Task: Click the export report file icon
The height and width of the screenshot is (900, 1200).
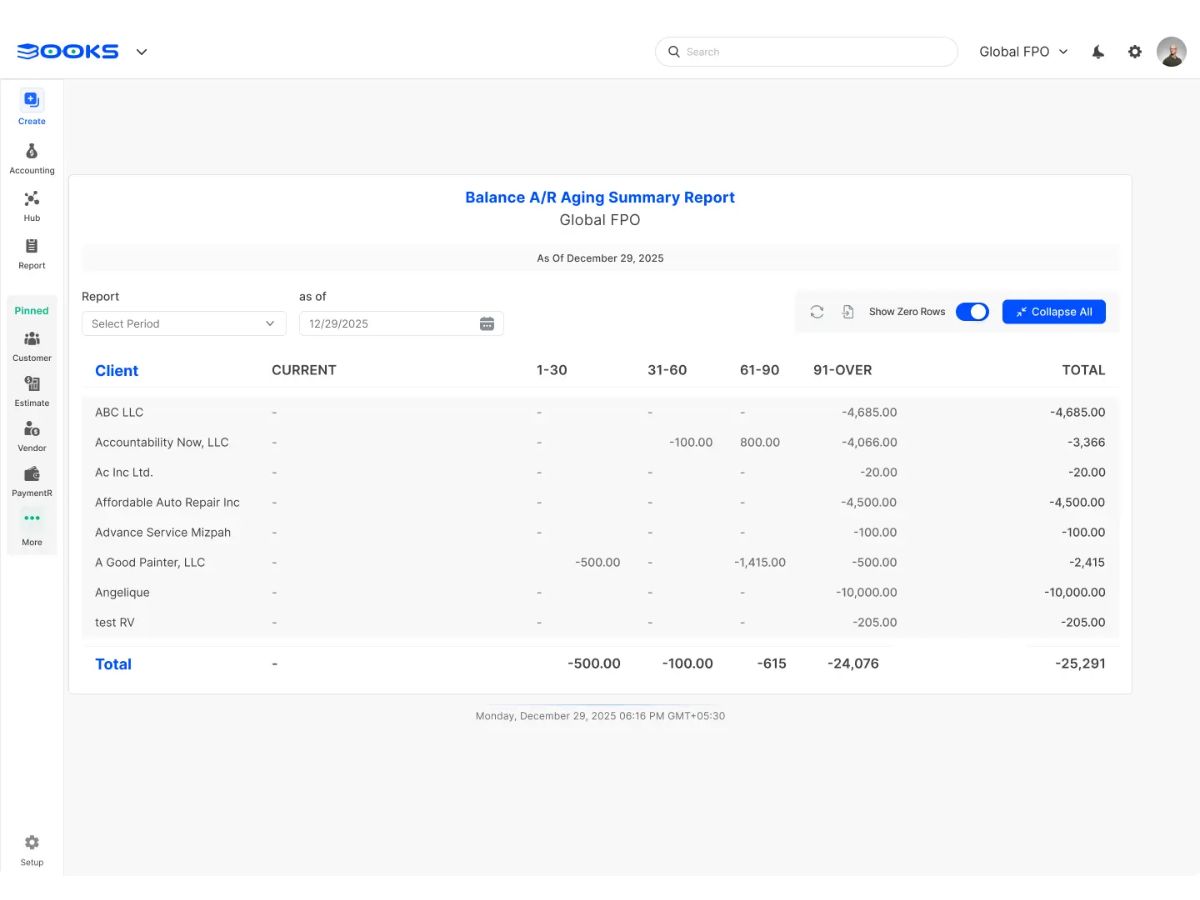Action: pos(848,312)
